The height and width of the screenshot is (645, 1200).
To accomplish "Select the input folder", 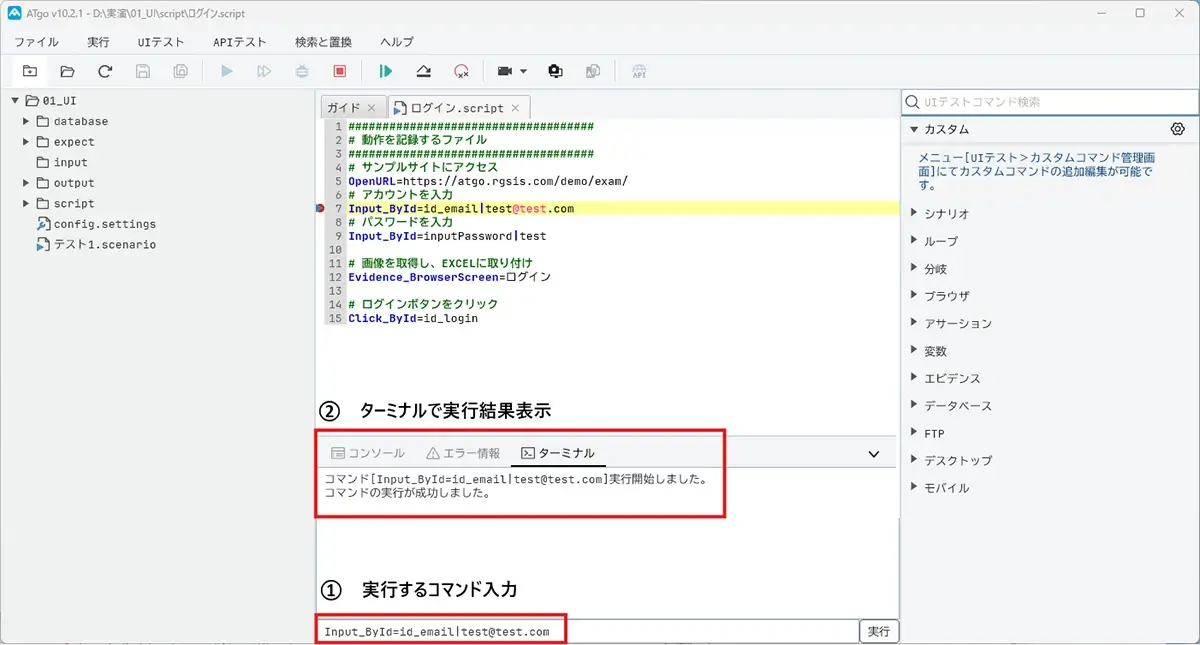I will coord(70,162).
